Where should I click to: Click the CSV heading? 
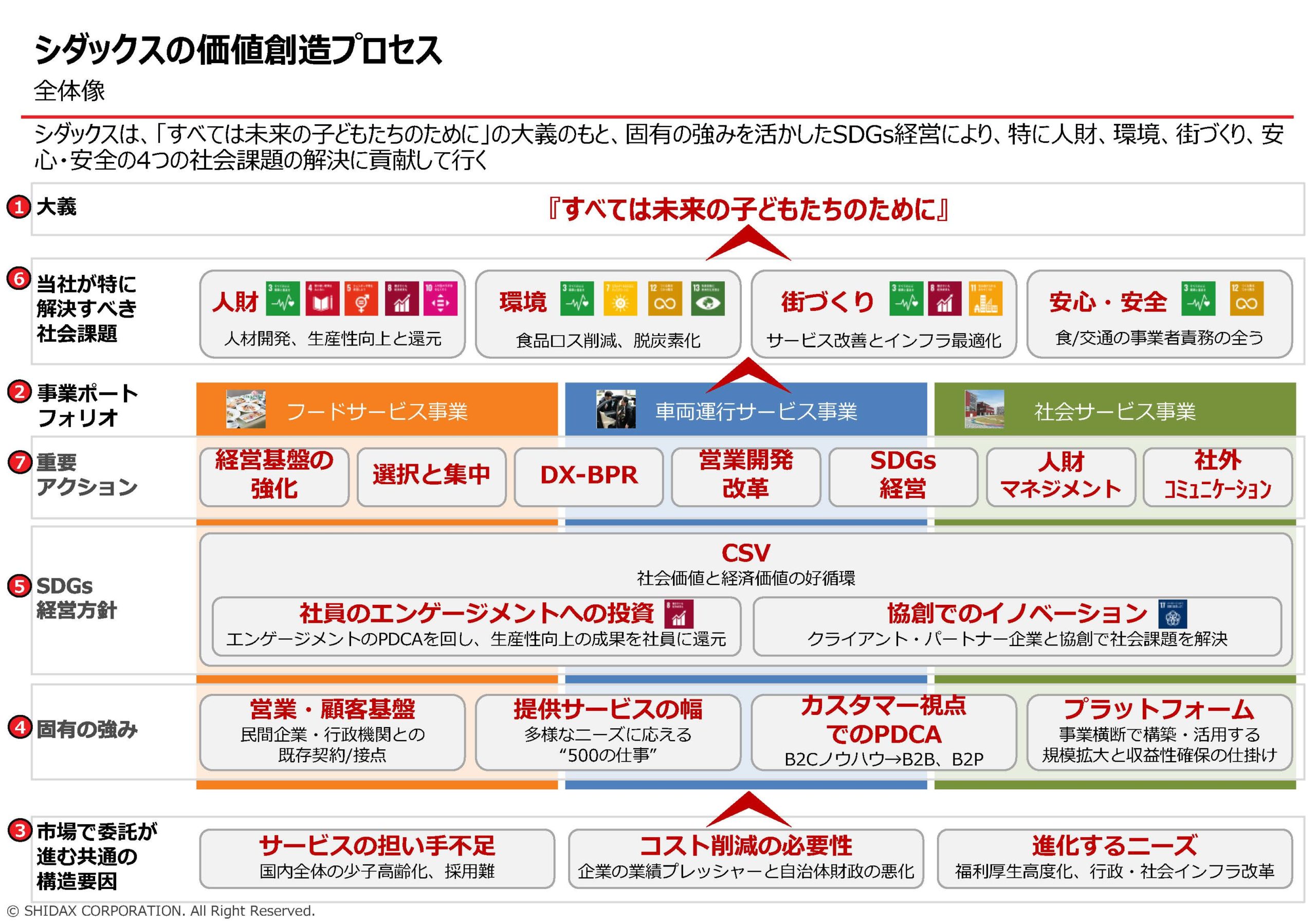[746, 552]
